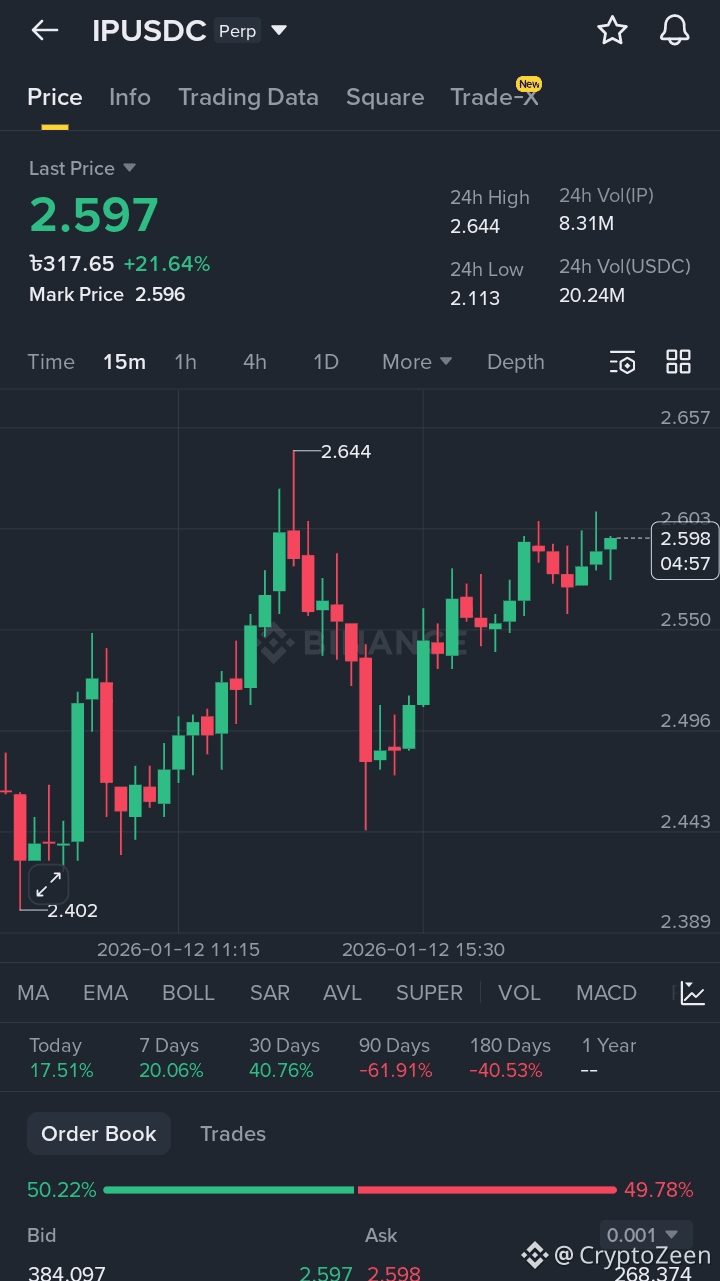Open the Trading Data tab
The width and height of the screenshot is (720, 1281).
[x=248, y=97]
